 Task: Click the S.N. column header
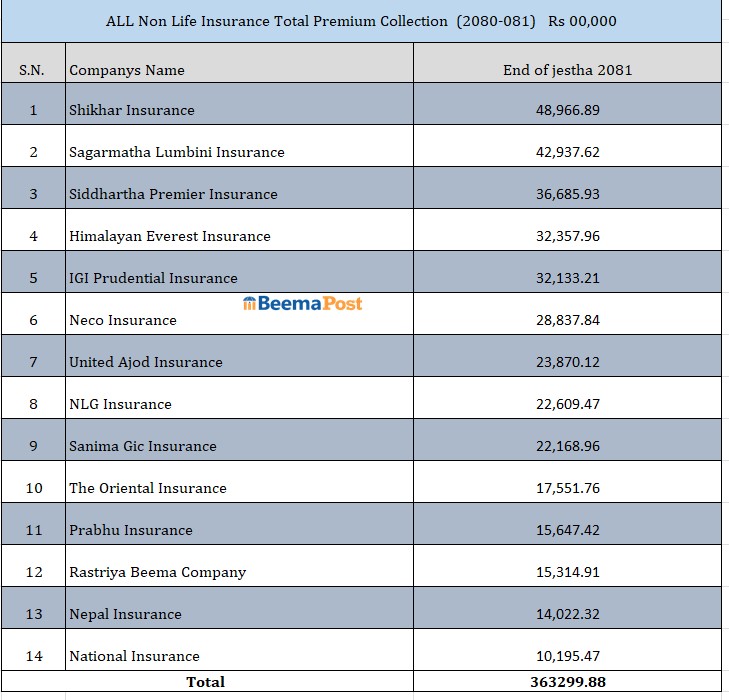(33, 70)
